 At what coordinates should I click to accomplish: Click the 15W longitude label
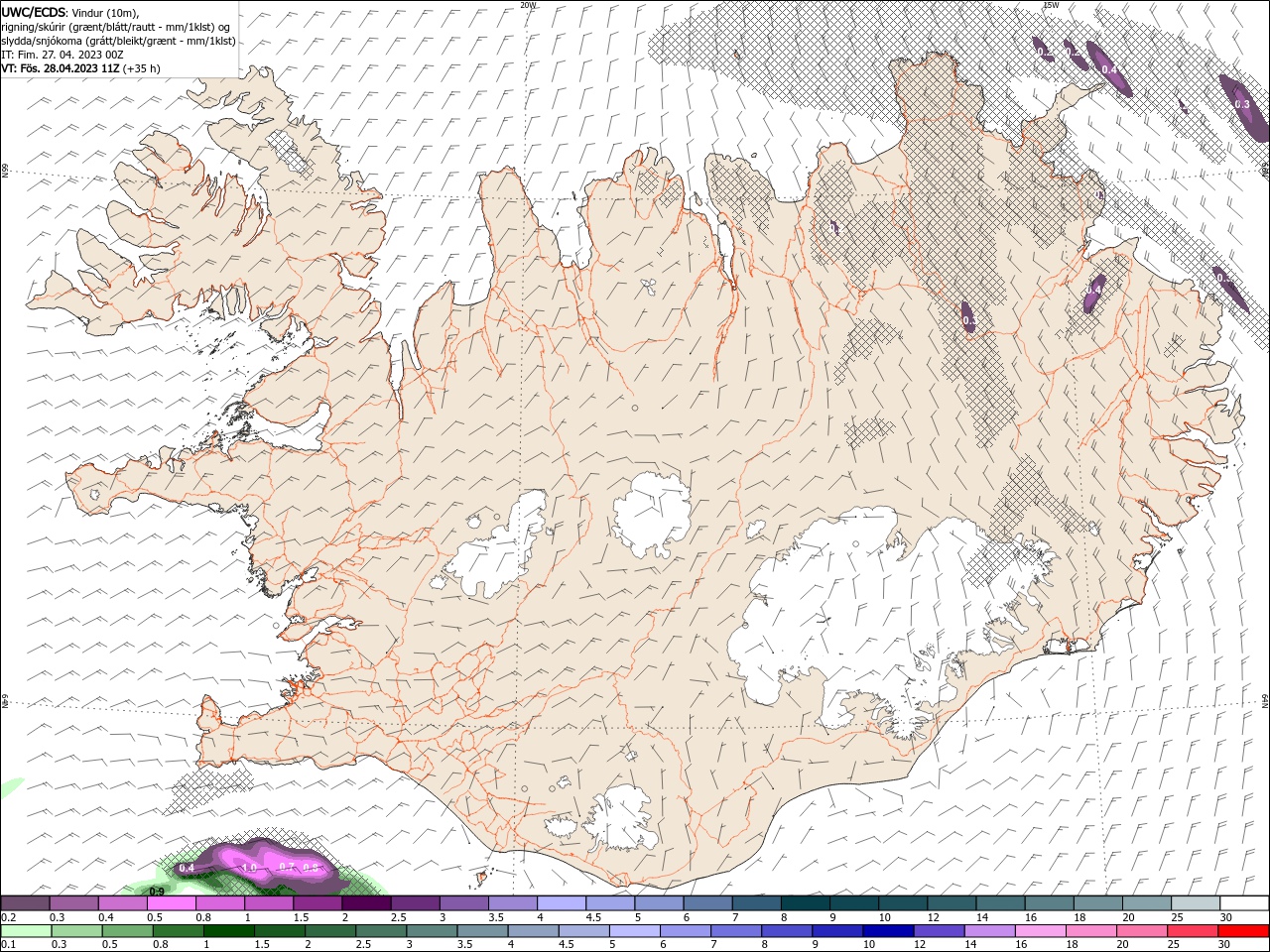(1051, 5)
